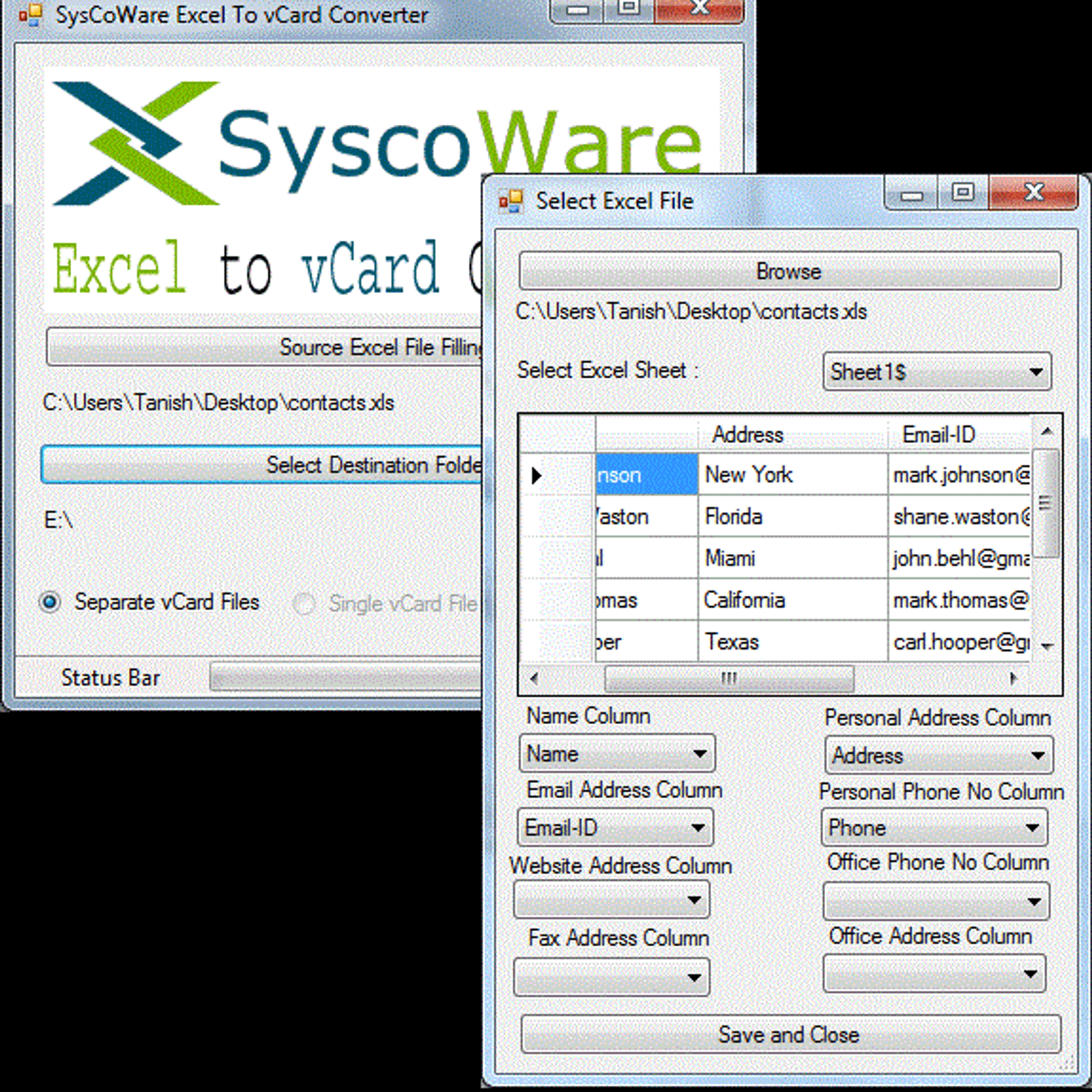The image size is (1092, 1092).
Task: Click Save and Close button
Action: point(790,1034)
